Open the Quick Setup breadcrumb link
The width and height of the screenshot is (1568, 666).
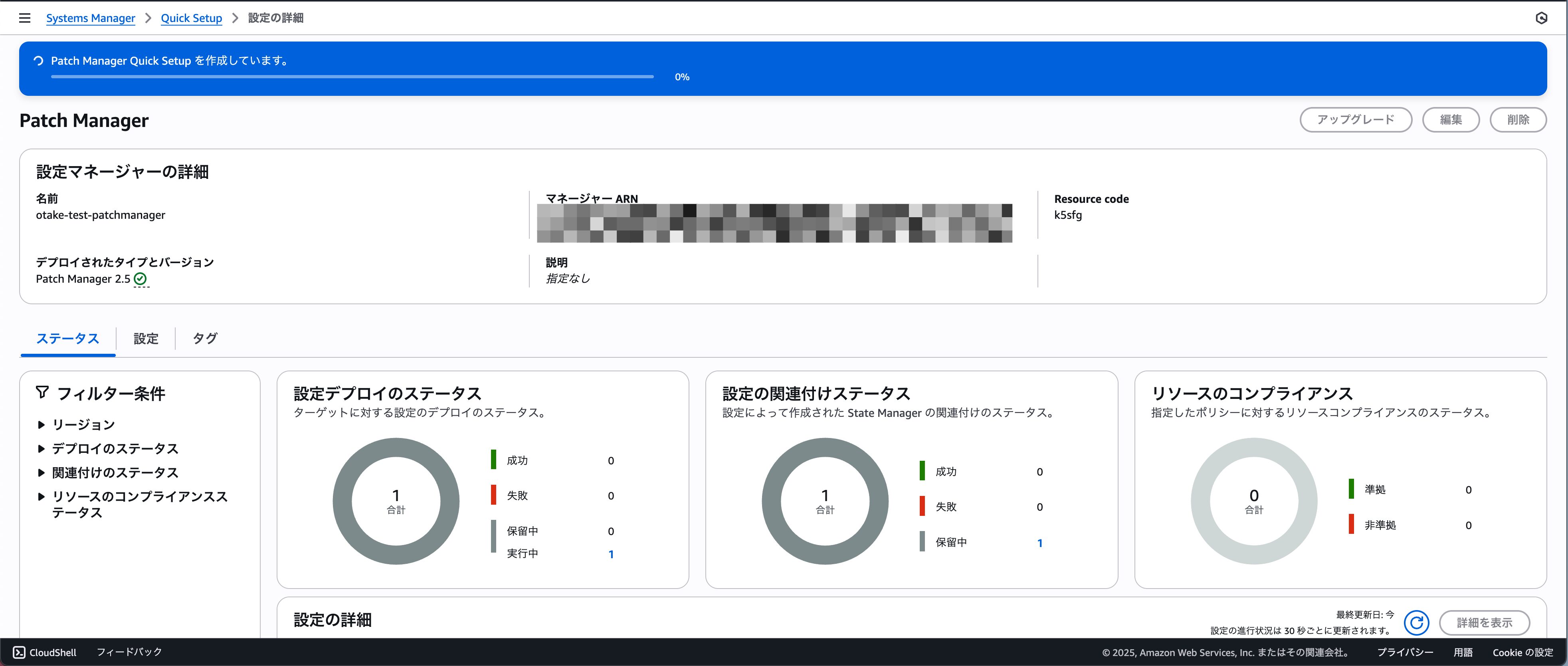[x=191, y=18]
